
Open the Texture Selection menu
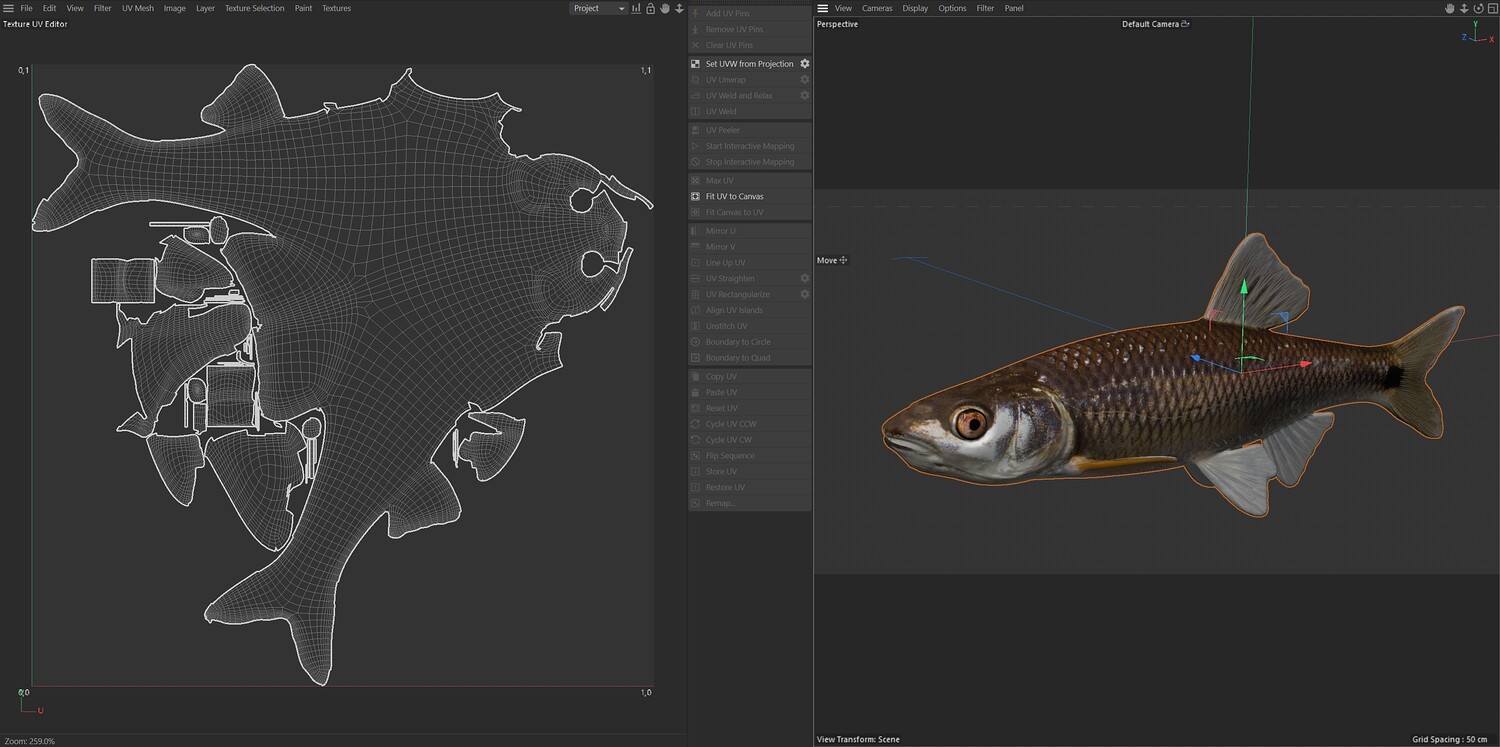[x=254, y=8]
